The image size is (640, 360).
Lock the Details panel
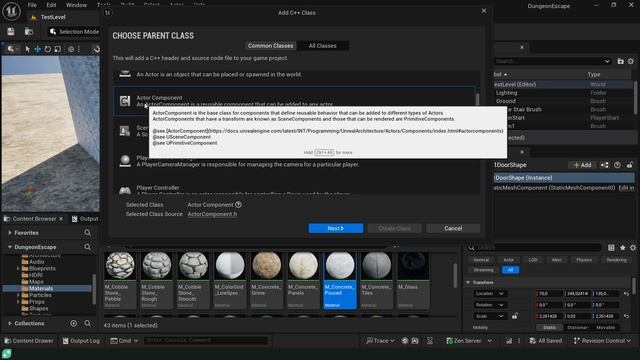(x=630, y=165)
